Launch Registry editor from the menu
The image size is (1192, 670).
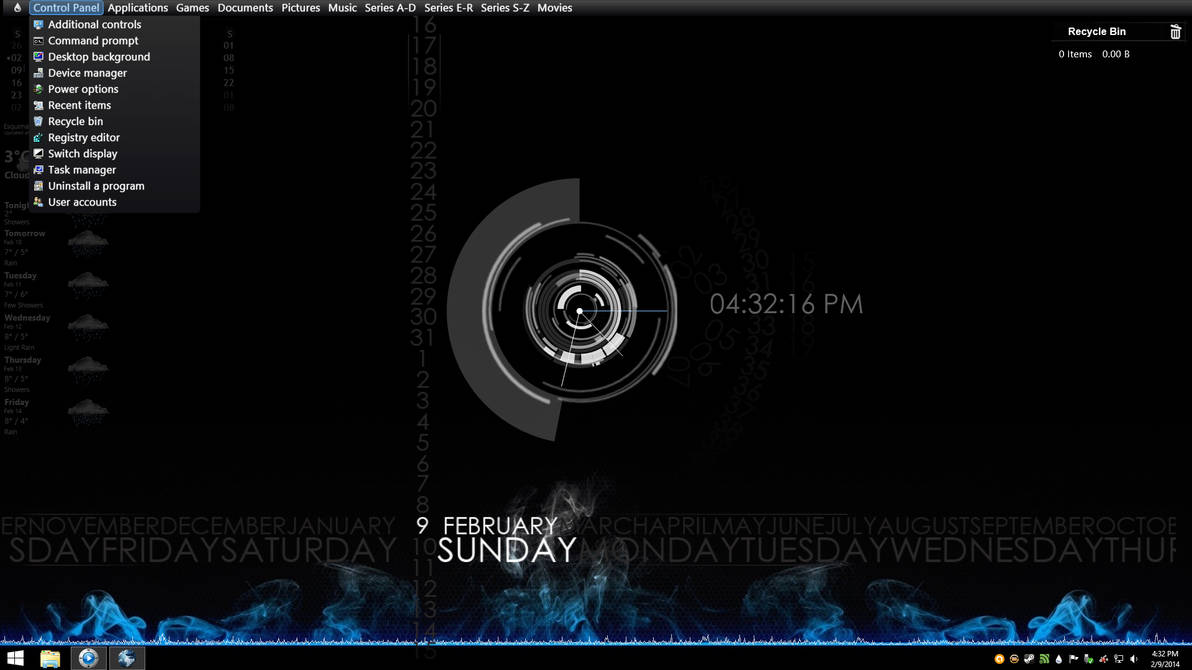click(114, 138)
